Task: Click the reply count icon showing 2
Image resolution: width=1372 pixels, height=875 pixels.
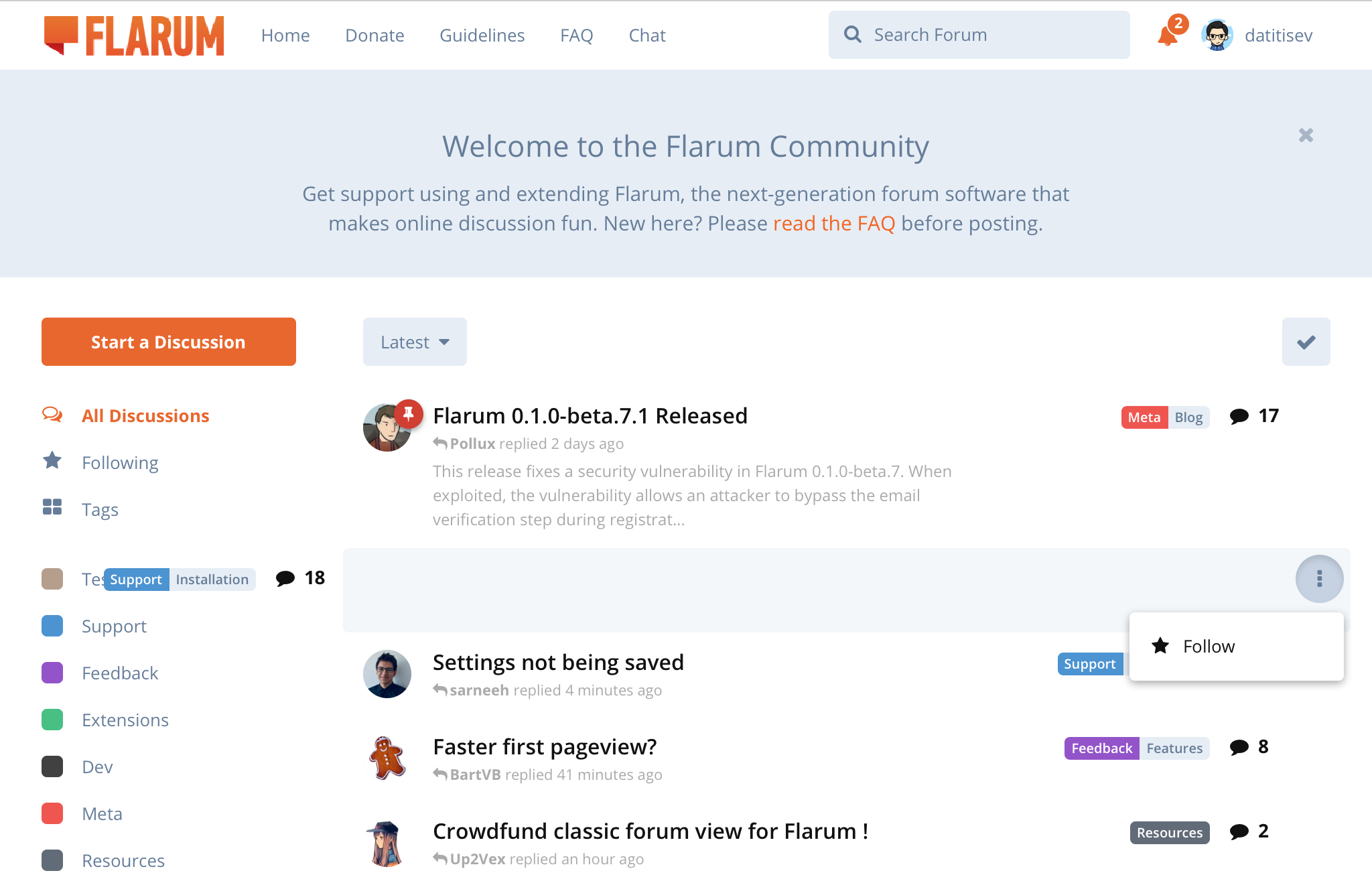Action: click(x=1239, y=831)
